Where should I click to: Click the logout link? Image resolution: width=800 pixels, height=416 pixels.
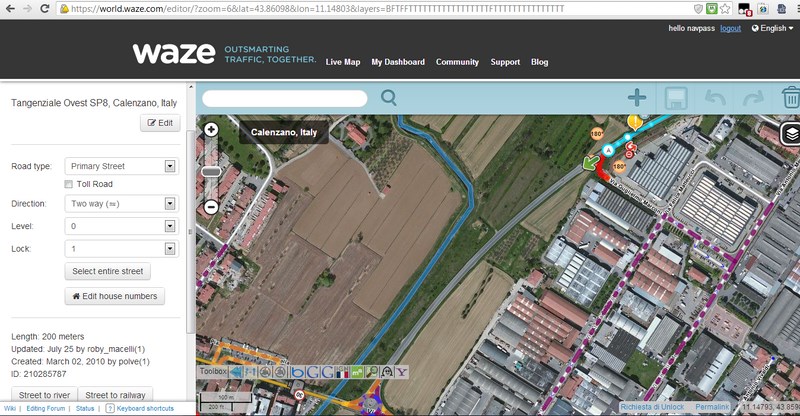pyautogui.click(x=730, y=29)
